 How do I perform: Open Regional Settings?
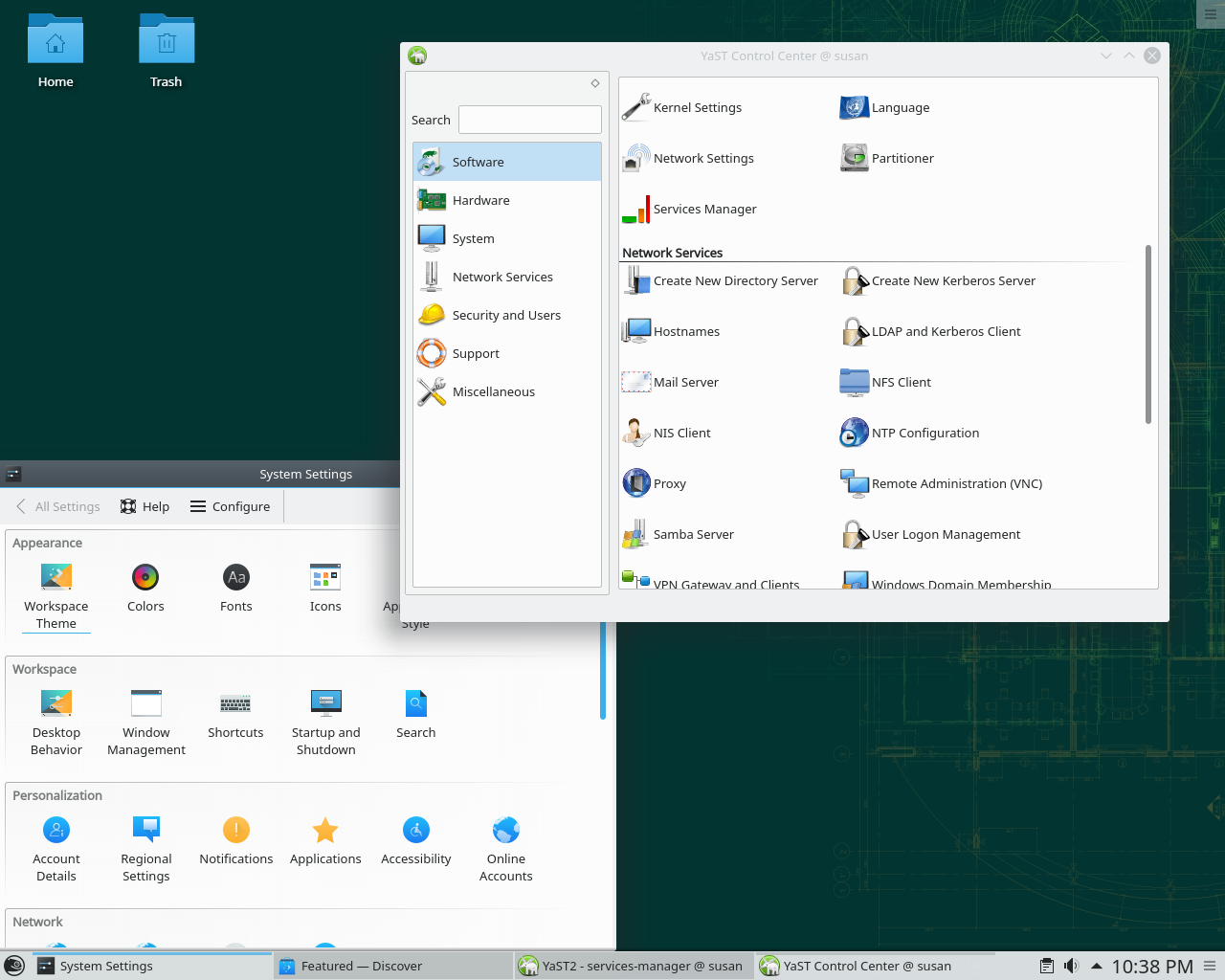(x=146, y=849)
